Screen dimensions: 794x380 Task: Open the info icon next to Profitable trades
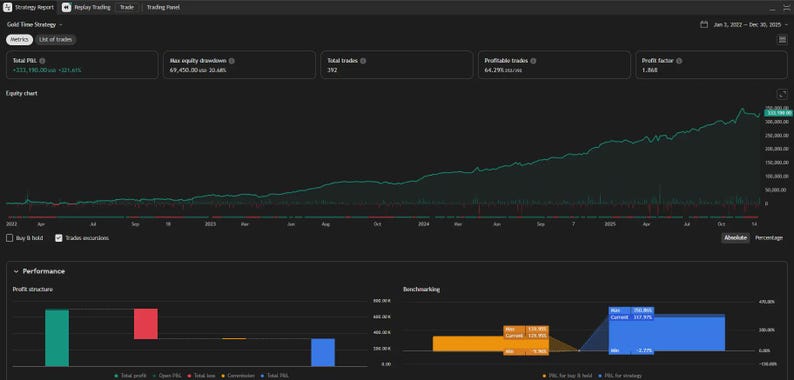pyautogui.click(x=533, y=61)
